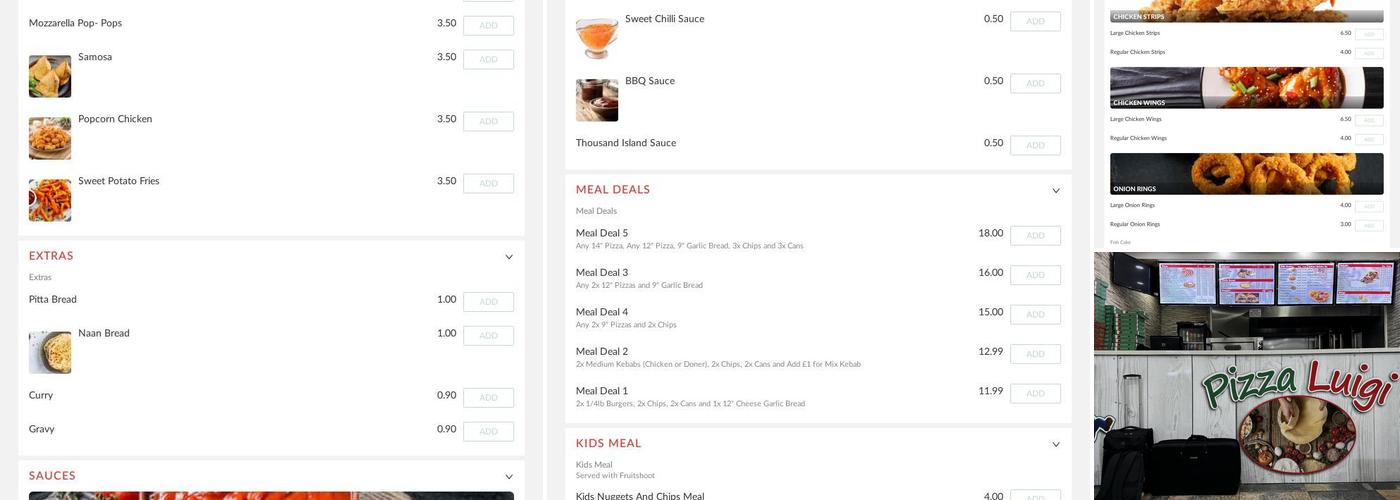Click the Naan Bread thumbnail
This screenshot has width=1400, height=500.
[x=50, y=352]
